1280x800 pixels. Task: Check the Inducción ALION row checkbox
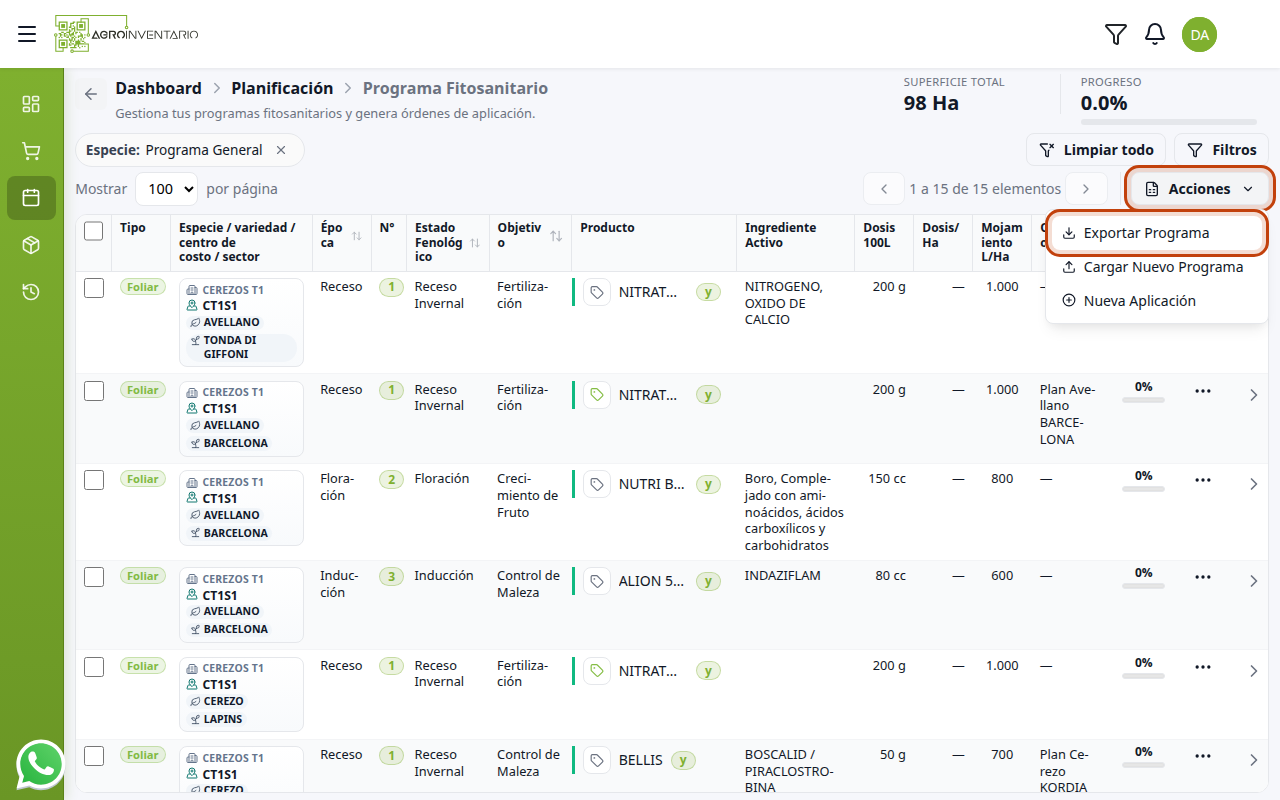coord(94,577)
